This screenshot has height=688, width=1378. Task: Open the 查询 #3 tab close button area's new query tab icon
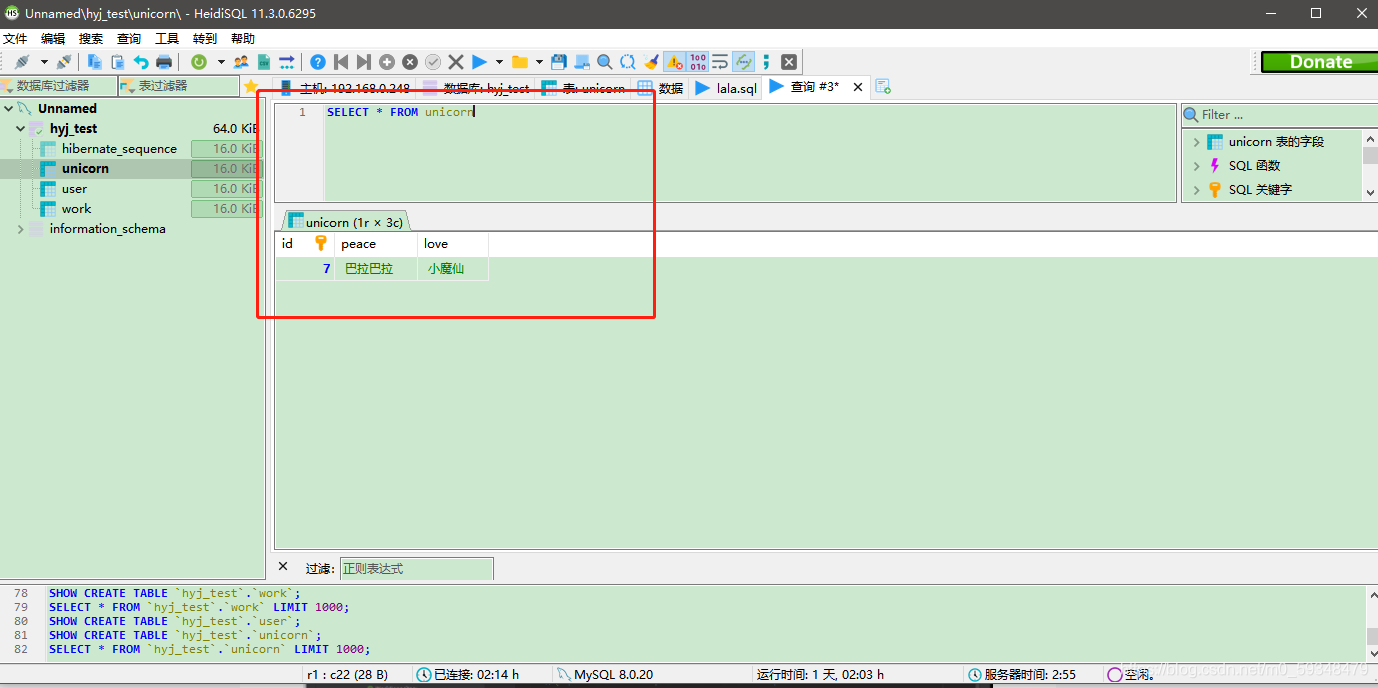point(883,87)
